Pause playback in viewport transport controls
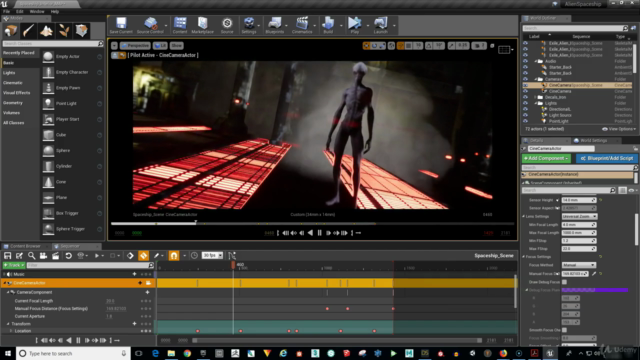This screenshot has height=360, width=640. 320,233
